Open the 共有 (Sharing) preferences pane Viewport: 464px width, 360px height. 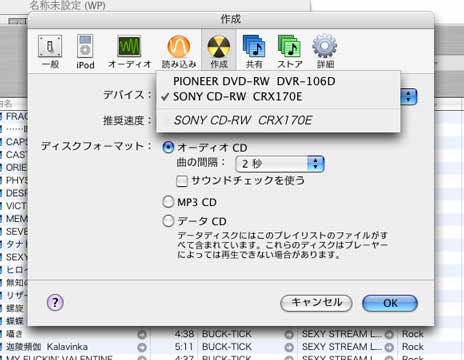click(x=254, y=52)
